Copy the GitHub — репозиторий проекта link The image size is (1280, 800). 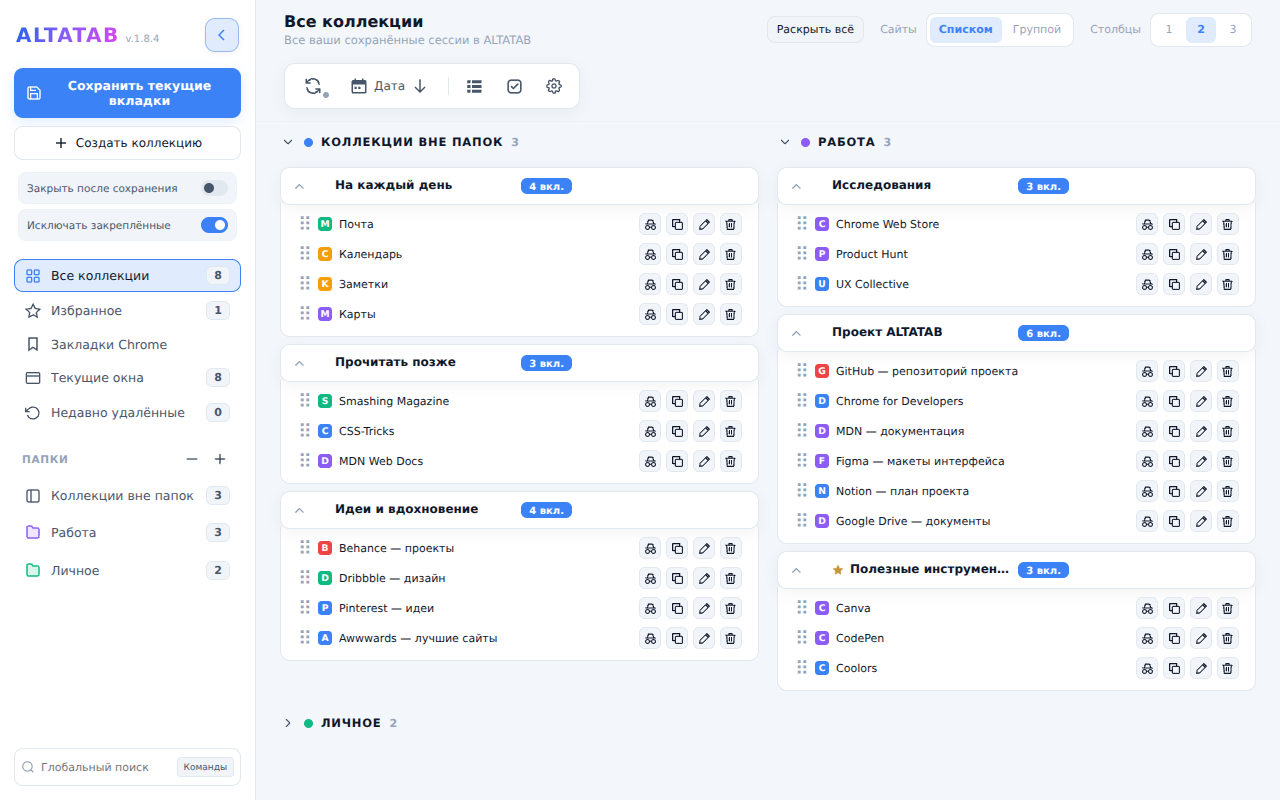tap(1174, 371)
